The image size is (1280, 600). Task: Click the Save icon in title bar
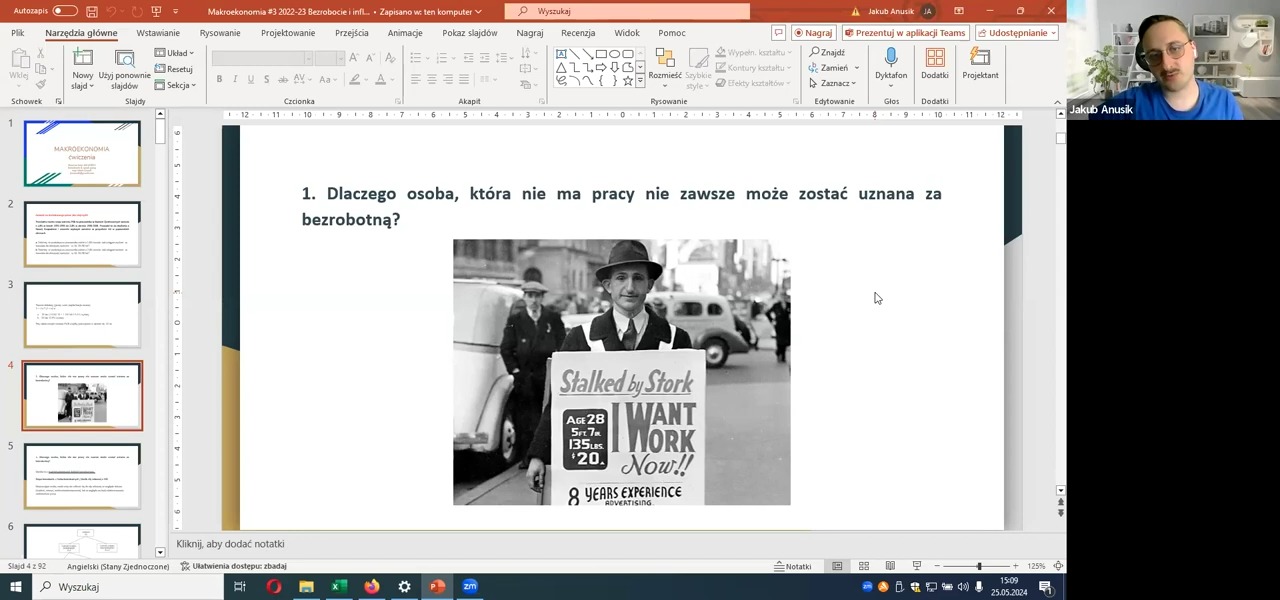pyautogui.click(x=91, y=11)
